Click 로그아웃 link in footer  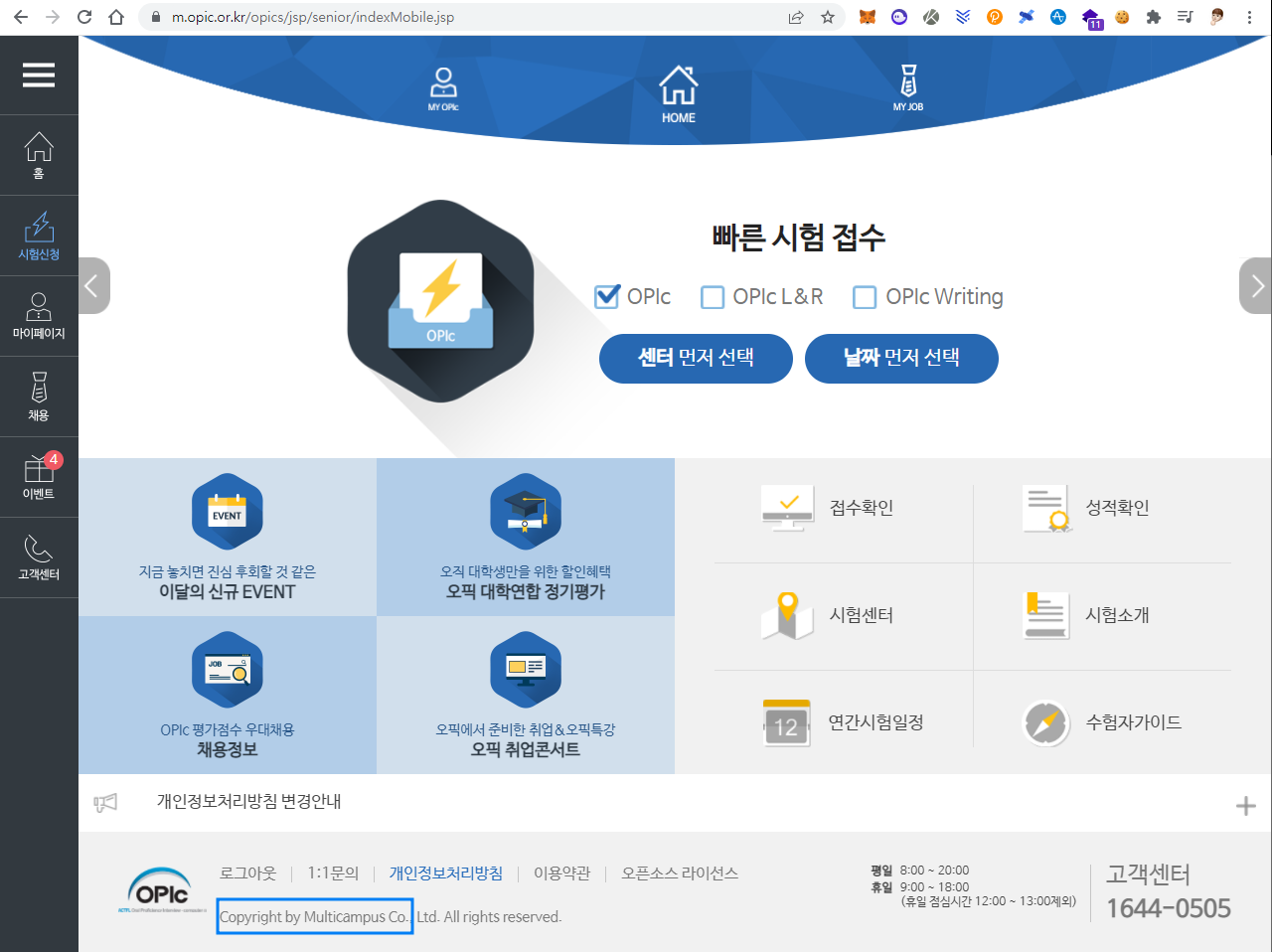(248, 873)
